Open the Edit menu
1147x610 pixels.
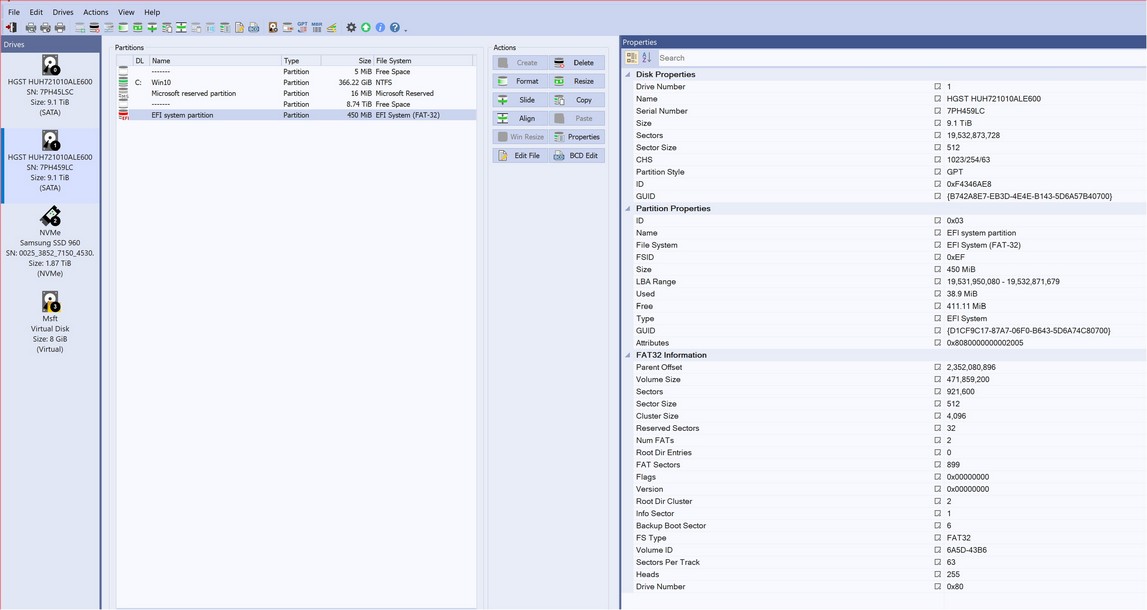36,12
